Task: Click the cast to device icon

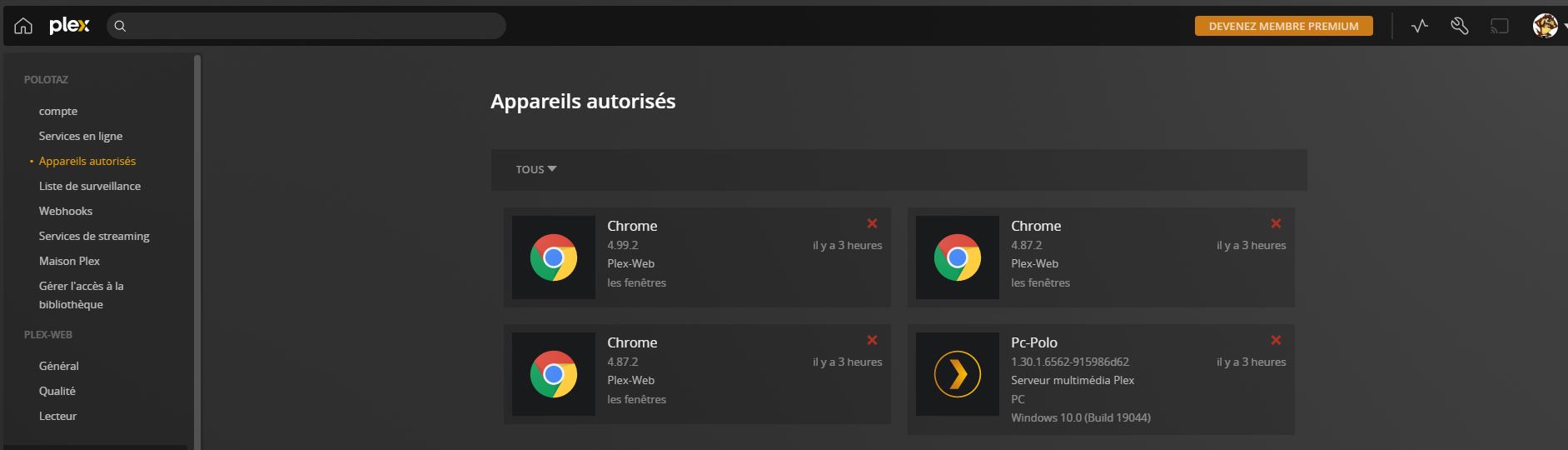Action: click(1499, 26)
